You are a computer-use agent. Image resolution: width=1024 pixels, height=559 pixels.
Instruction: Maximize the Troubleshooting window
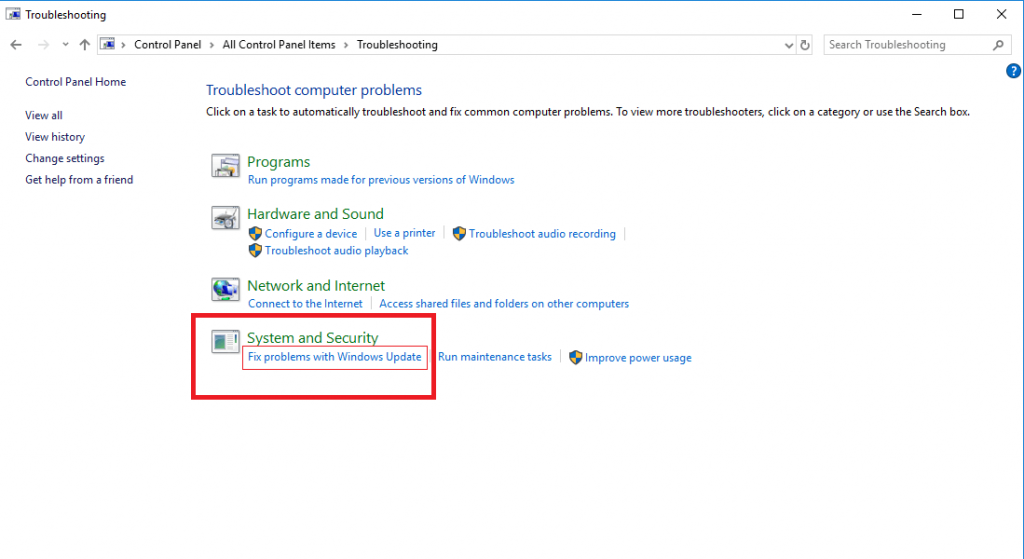tap(959, 14)
